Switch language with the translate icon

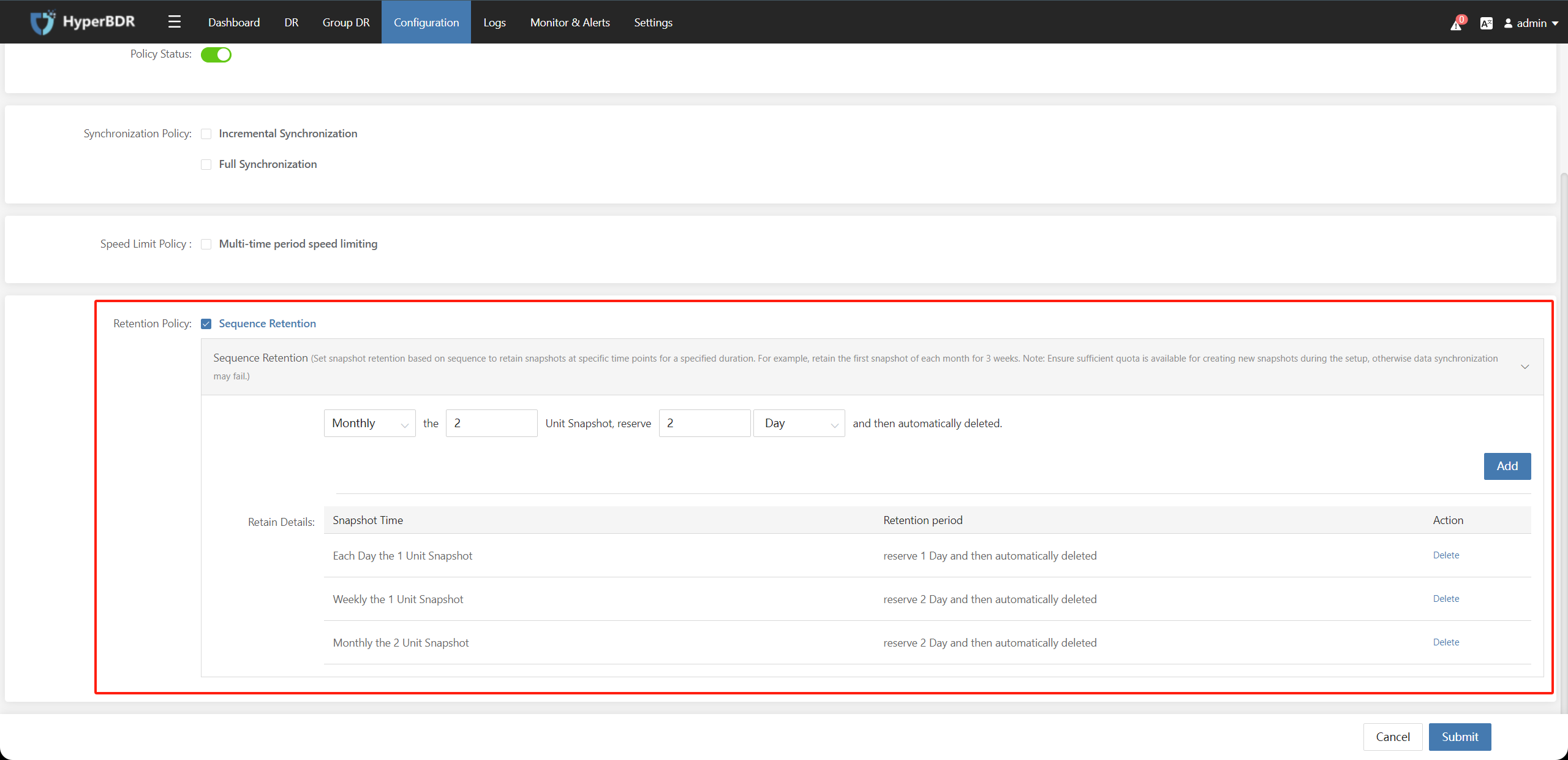1486,23
